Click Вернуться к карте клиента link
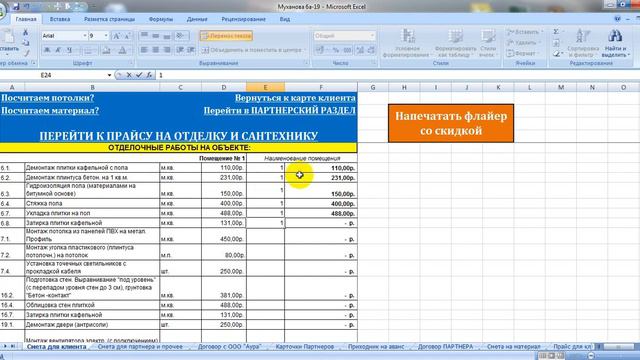Viewport: 640px width, 360px height. click(295, 98)
